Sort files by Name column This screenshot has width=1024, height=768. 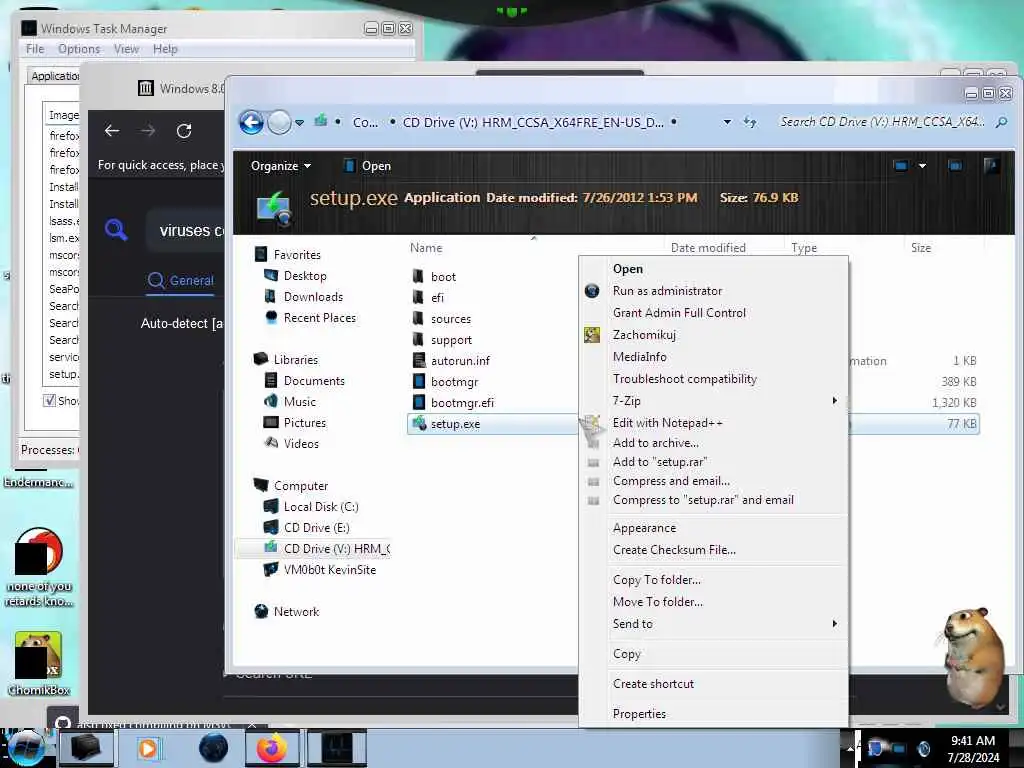coord(426,248)
